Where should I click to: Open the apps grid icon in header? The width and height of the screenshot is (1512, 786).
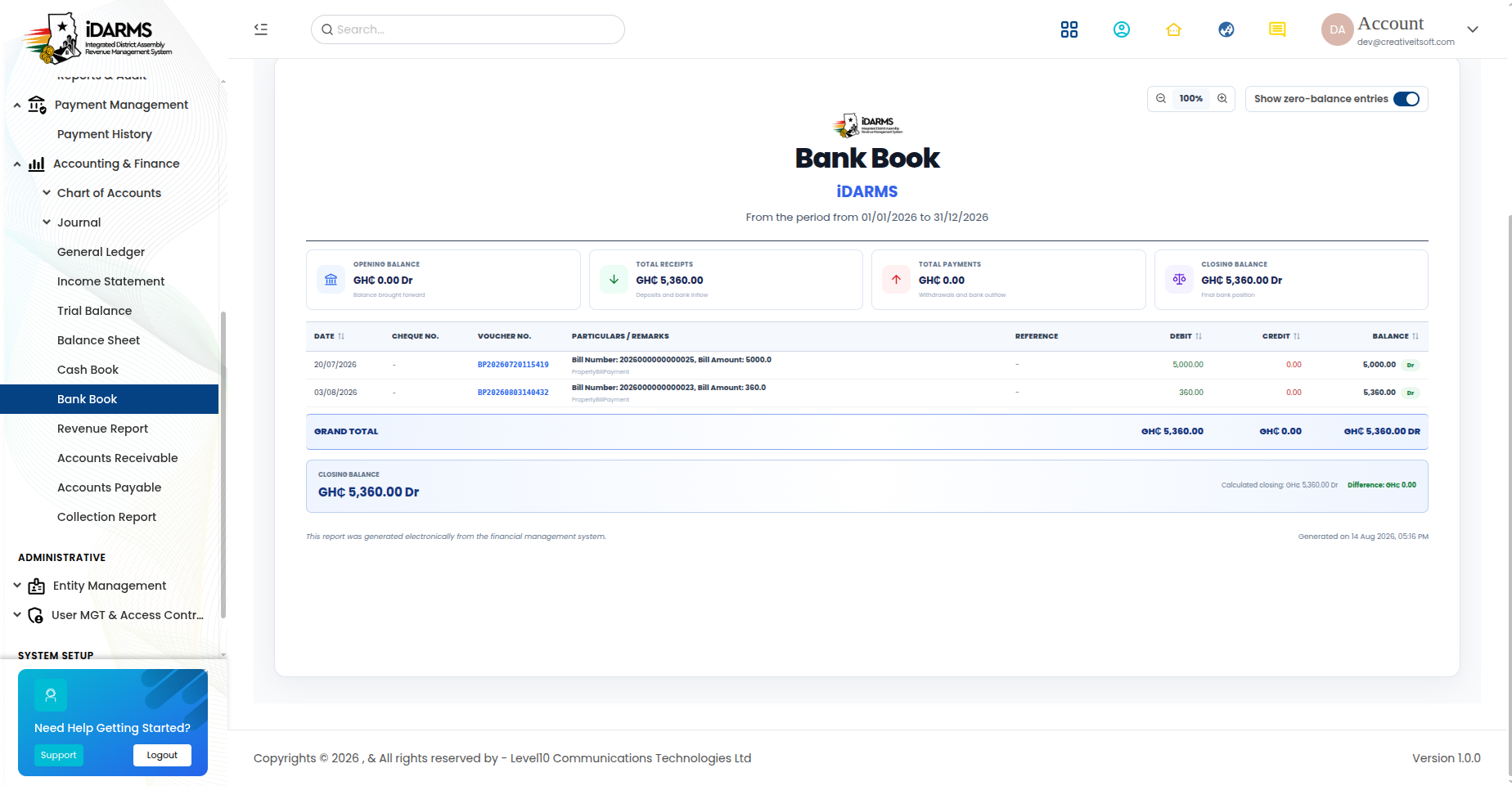[1069, 29]
